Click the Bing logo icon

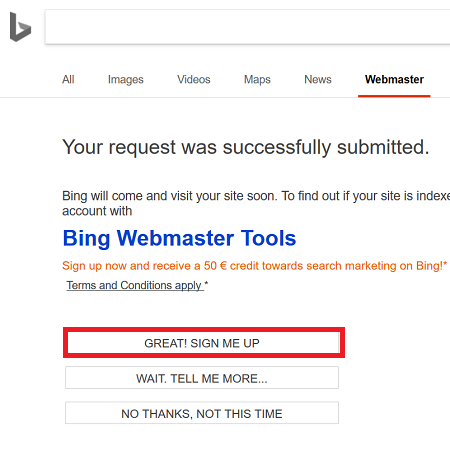[x=20, y=27]
